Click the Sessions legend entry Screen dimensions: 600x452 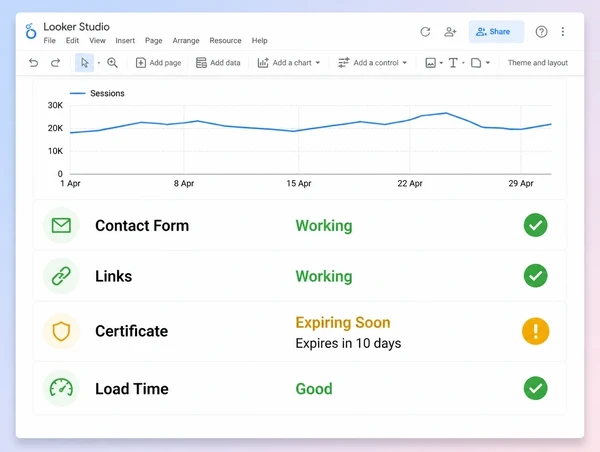coord(97,93)
